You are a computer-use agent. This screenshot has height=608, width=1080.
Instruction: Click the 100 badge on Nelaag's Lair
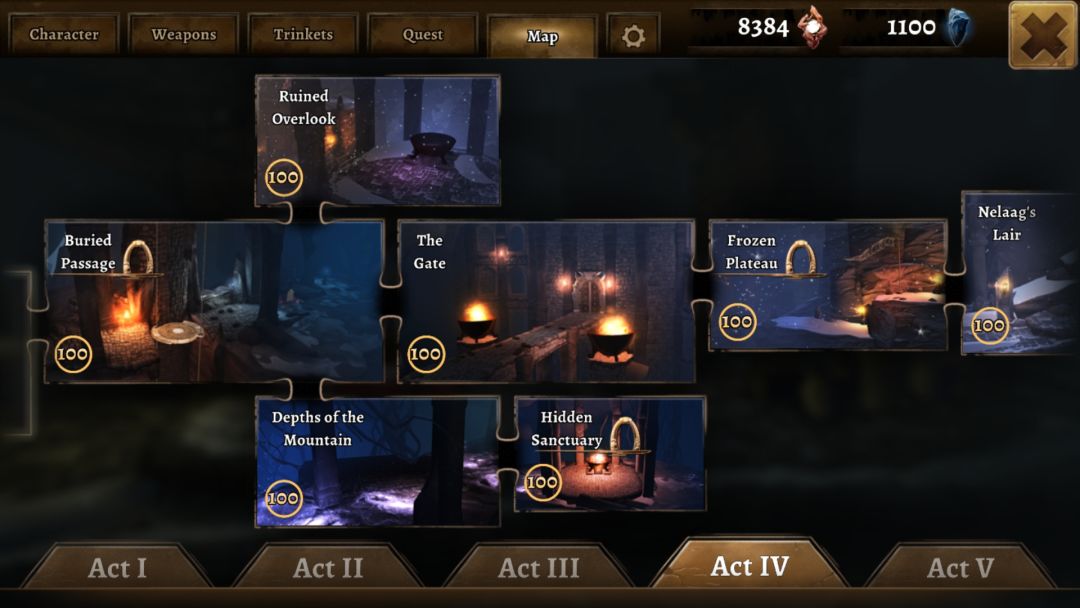pyautogui.click(x=990, y=325)
